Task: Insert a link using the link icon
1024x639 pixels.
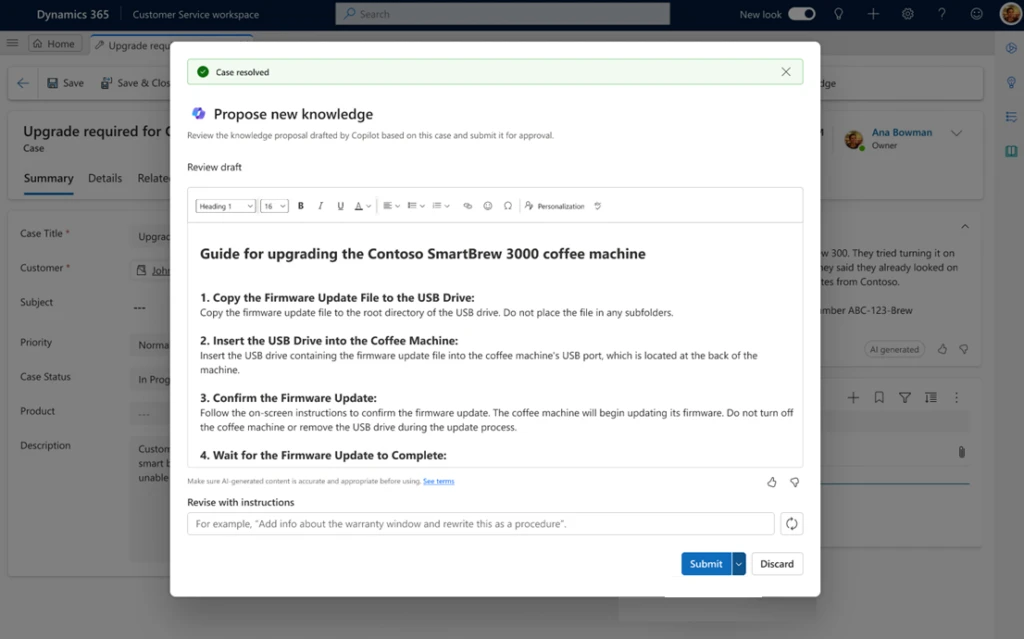Action: 467,206
